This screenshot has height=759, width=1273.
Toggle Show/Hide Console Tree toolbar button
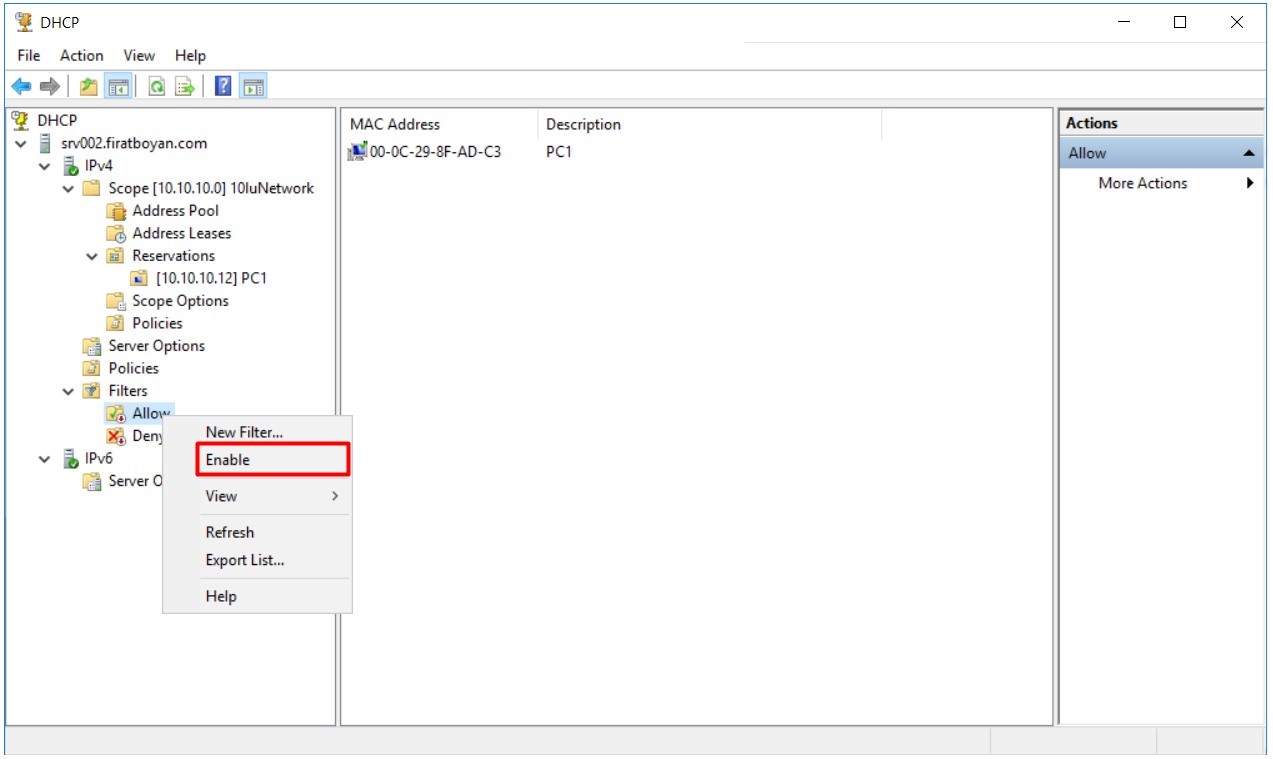[118, 87]
